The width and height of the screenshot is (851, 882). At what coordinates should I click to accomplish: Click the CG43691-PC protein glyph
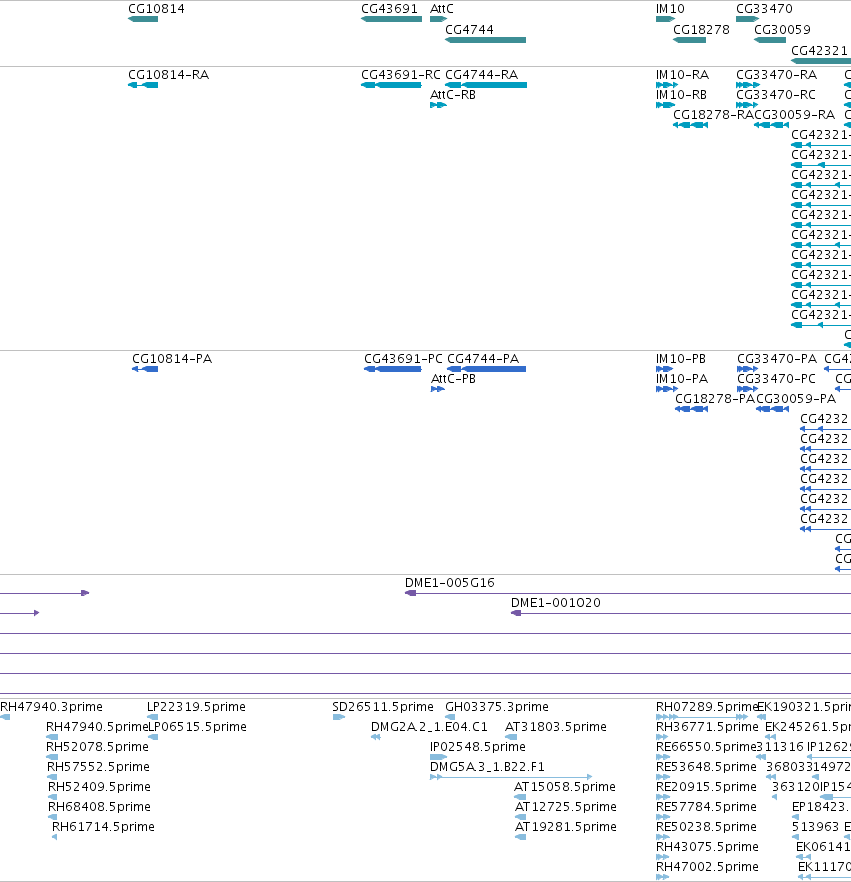pyautogui.click(x=393, y=369)
